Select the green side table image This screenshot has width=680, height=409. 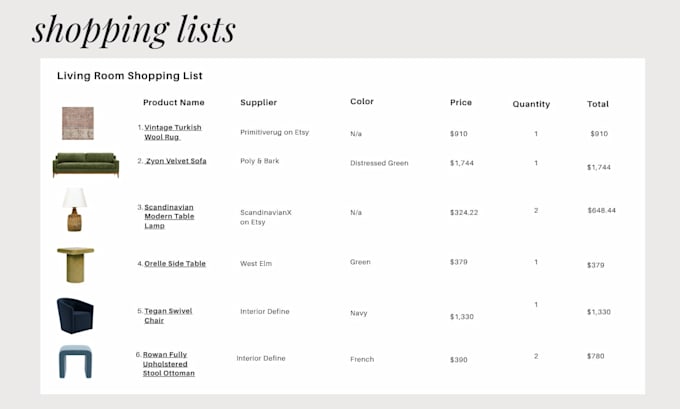[75, 265]
